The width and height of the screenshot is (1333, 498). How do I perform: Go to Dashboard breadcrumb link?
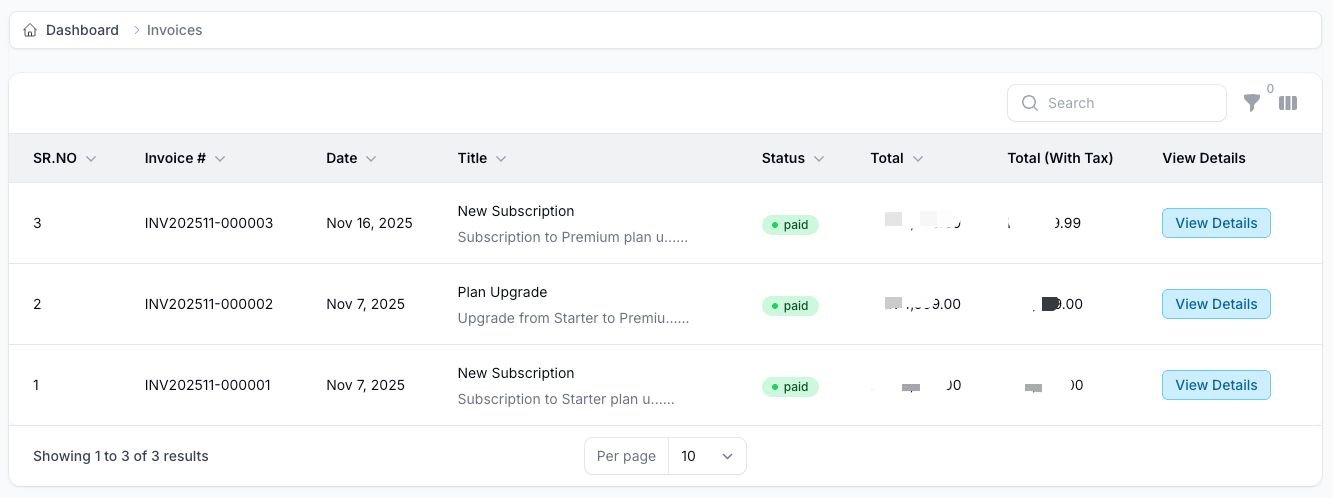click(82, 30)
